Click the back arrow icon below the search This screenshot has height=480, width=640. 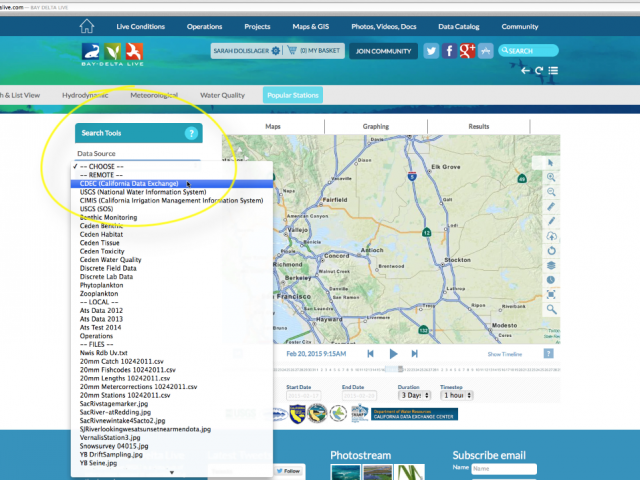click(x=525, y=71)
